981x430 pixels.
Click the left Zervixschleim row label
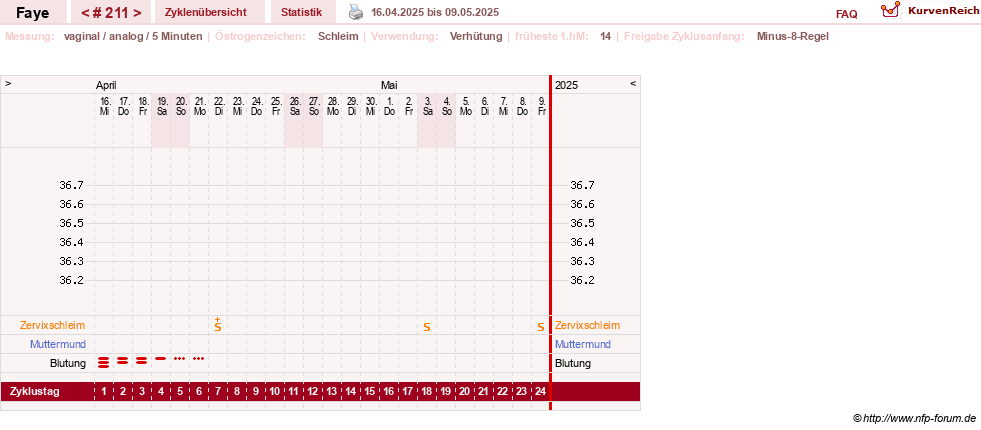click(x=53, y=325)
